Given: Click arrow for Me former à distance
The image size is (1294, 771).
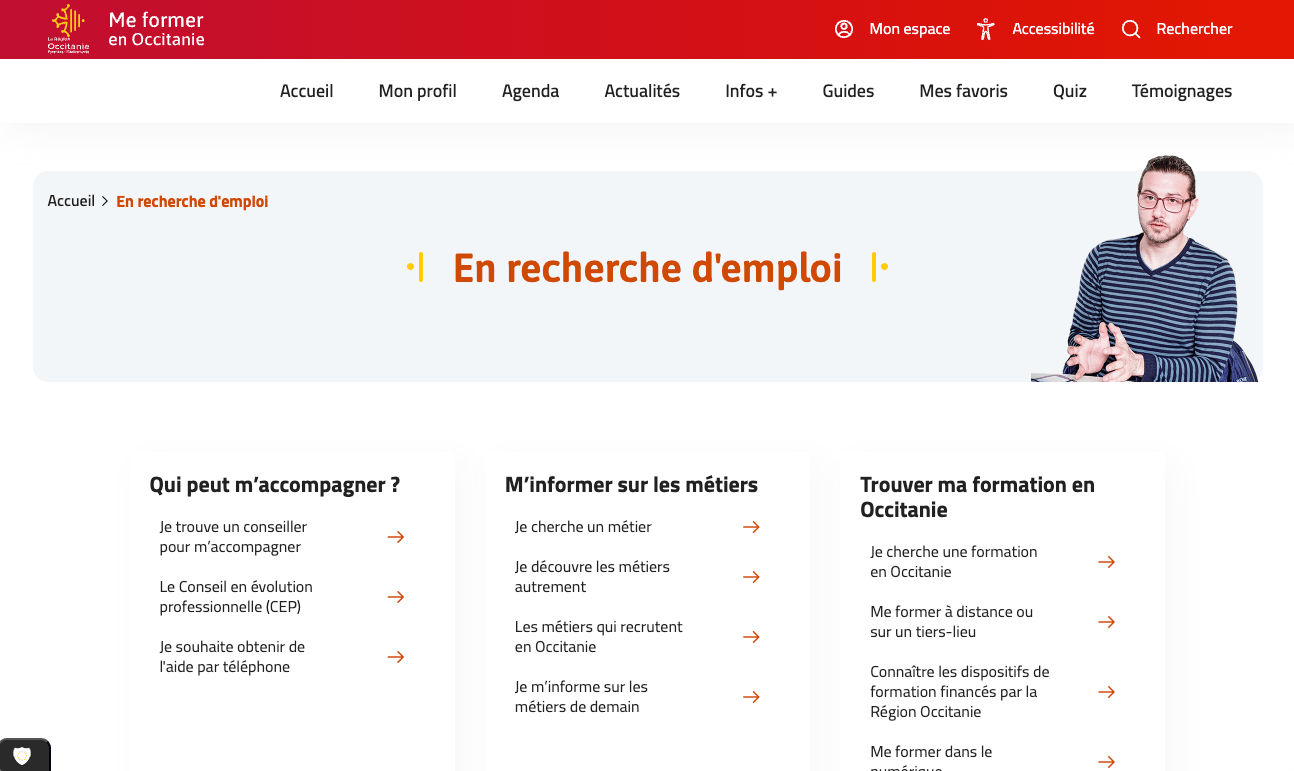Looking at the screenshot, I should point(1106,622).
